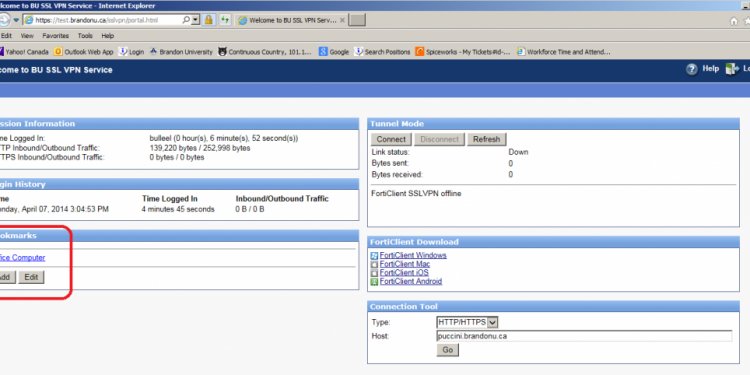Open the Tools menu
The image size is (750, 375).
85,36
